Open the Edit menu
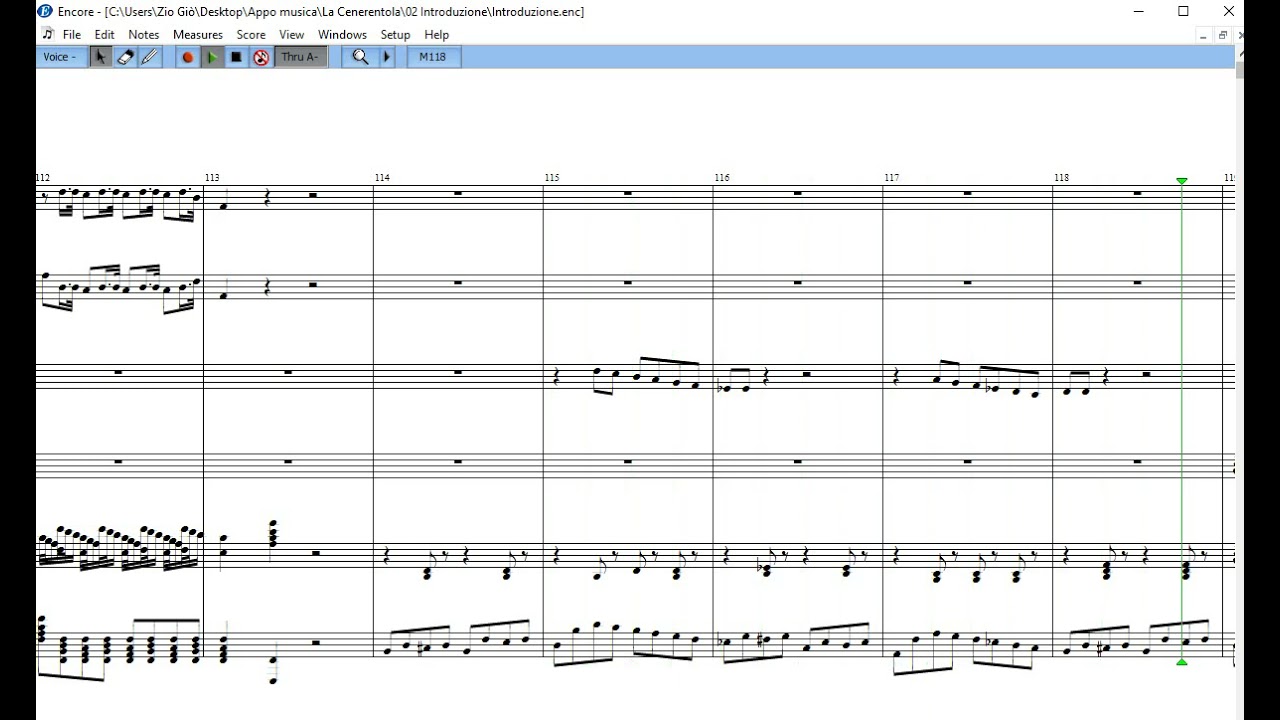This screenshot has height=720, width=1280. pyautogui.click(x=104, y=34)
